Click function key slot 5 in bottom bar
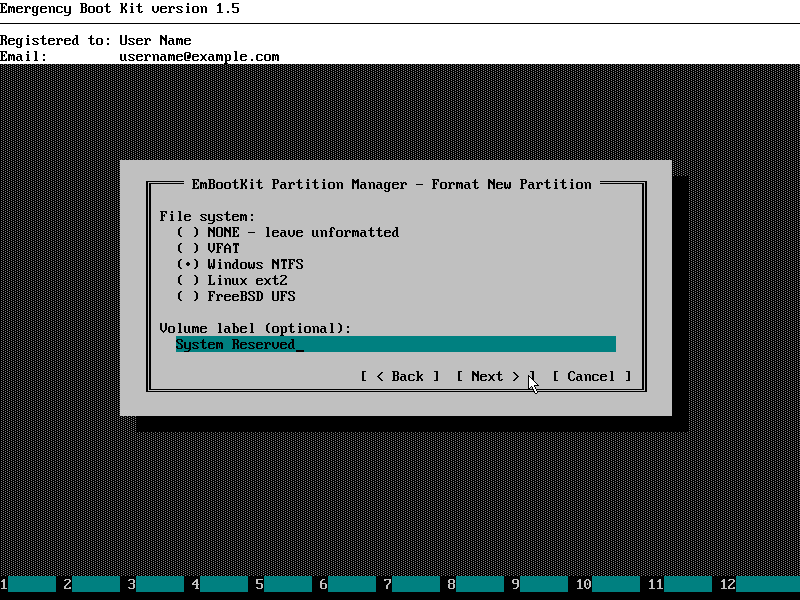The image size is (800, 600). click(x=284, y=584)
